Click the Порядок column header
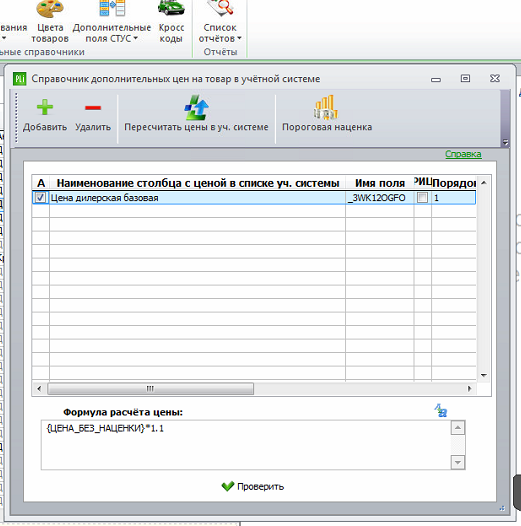The image size is (521, 526). (x=454, y=183)
